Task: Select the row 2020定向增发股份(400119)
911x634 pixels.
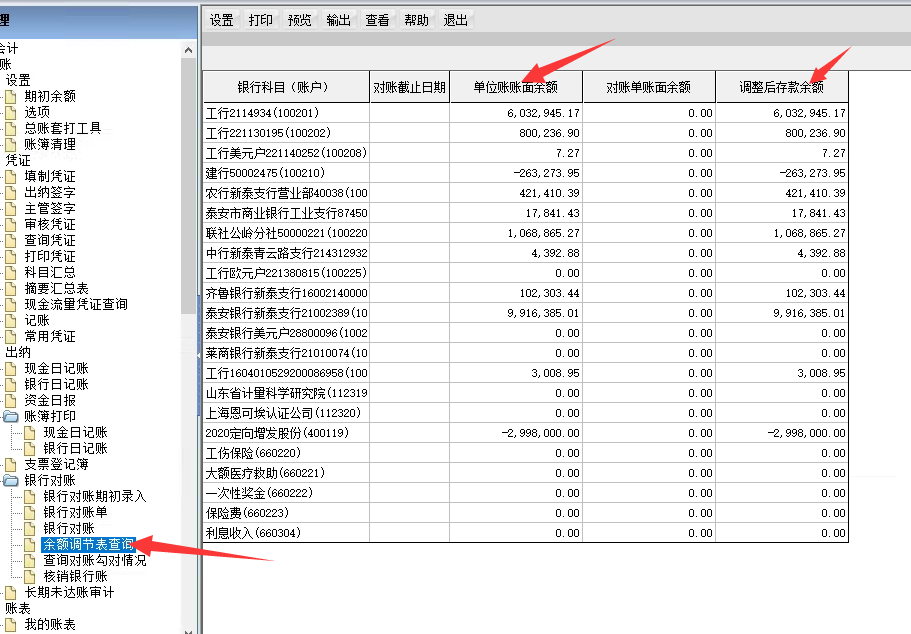Action: click(526, 433)
